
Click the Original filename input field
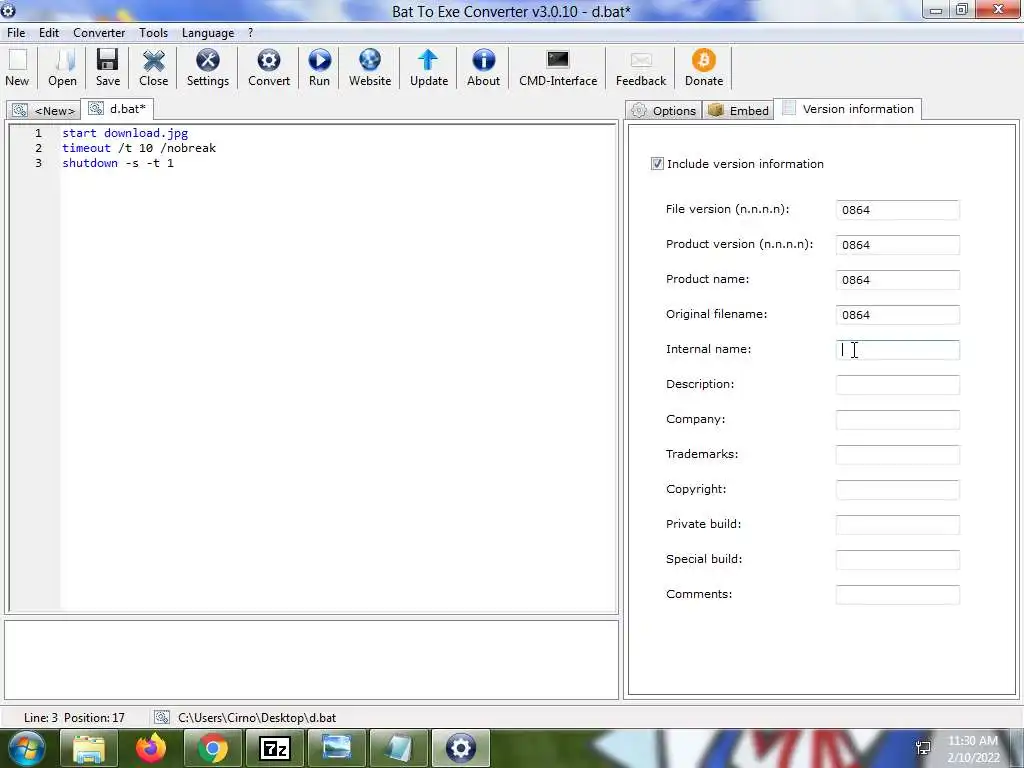tap(897, 315)
